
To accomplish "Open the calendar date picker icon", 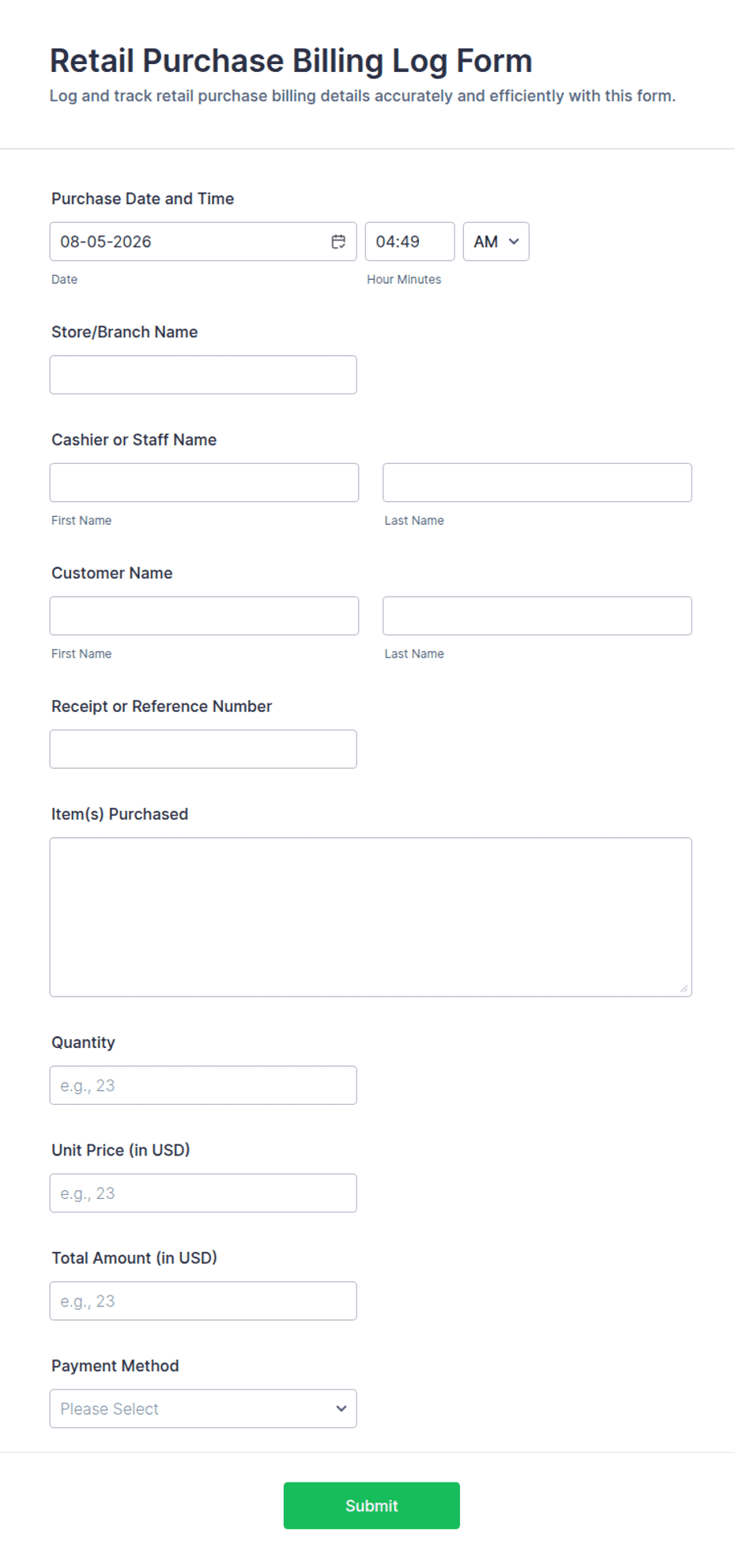I will (x=338, y=242).
